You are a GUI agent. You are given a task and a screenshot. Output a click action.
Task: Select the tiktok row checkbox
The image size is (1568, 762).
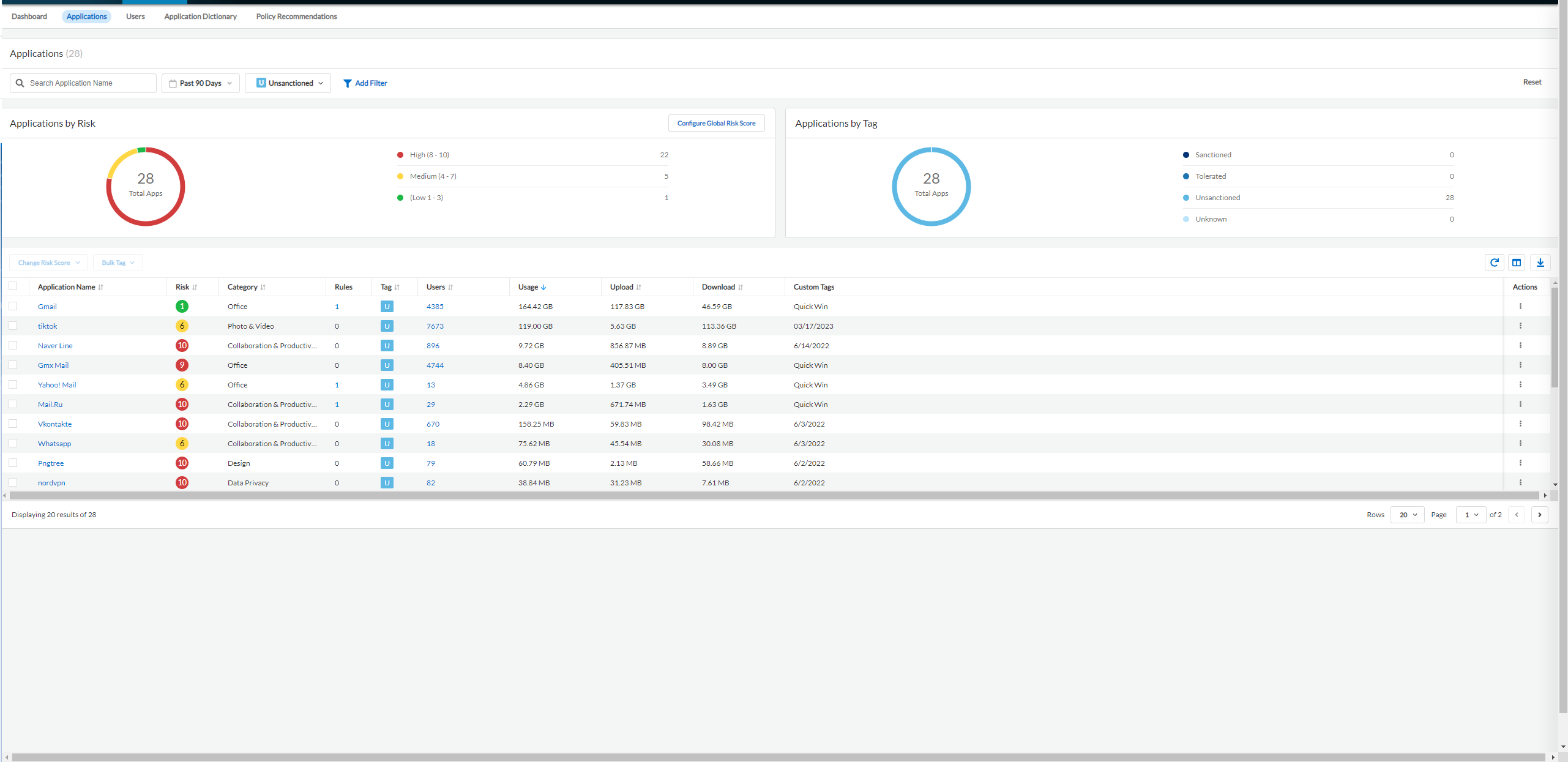pyautogui.click(x=13, y=326)
